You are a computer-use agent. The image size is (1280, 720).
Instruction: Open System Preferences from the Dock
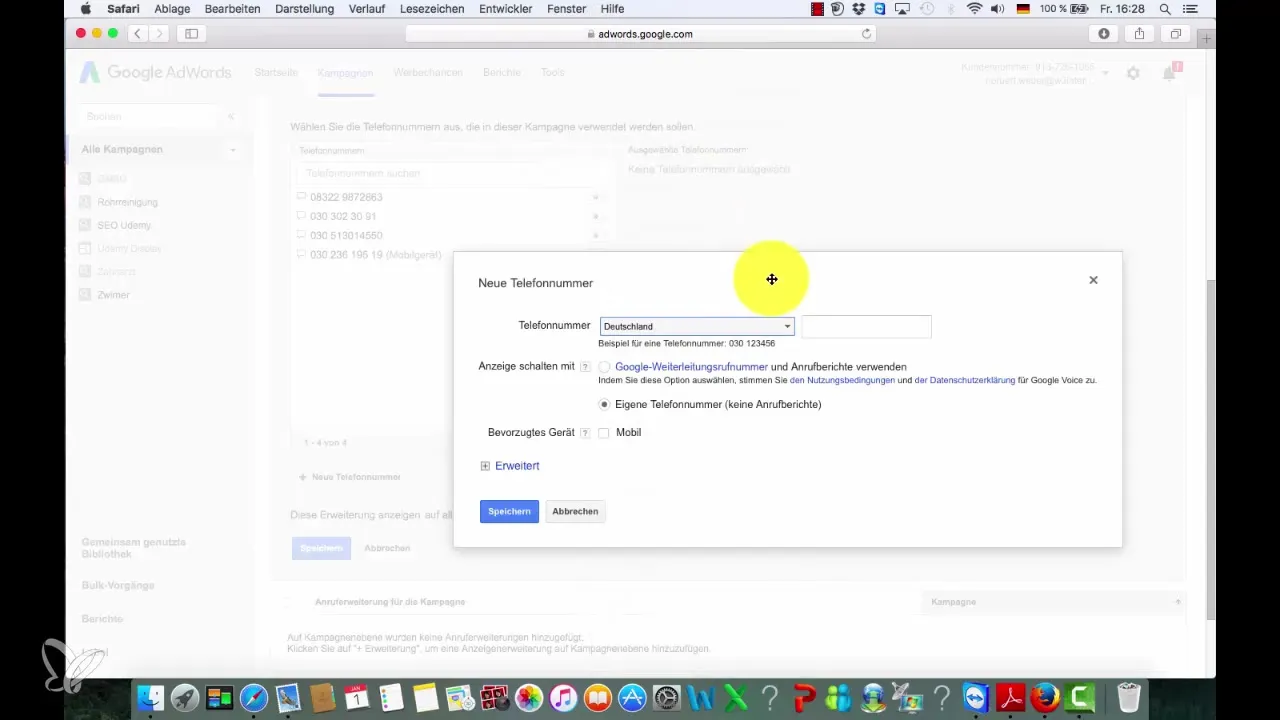click(x=666, y=697)
